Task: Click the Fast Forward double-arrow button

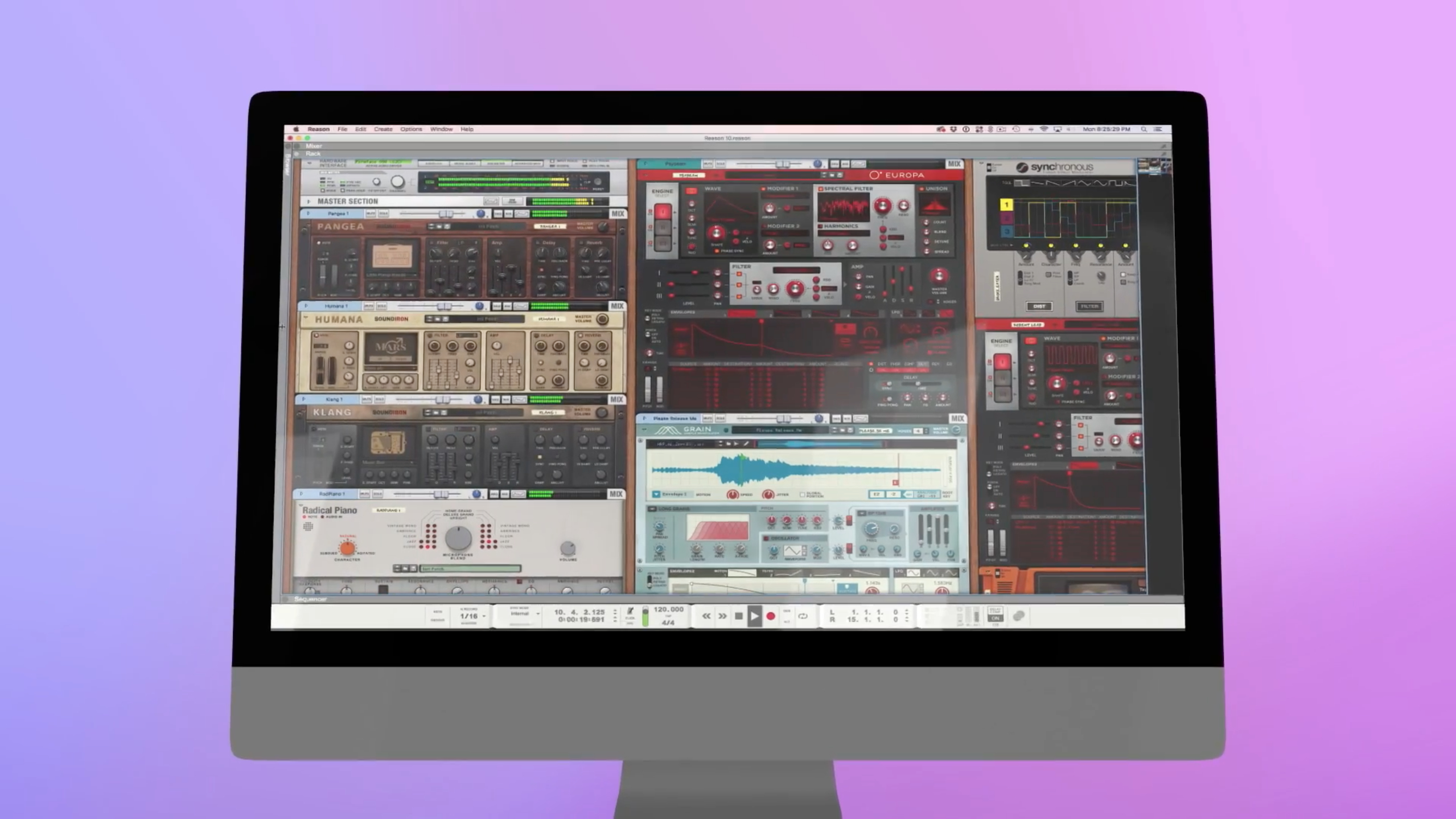Action: (x=722, y=616)
